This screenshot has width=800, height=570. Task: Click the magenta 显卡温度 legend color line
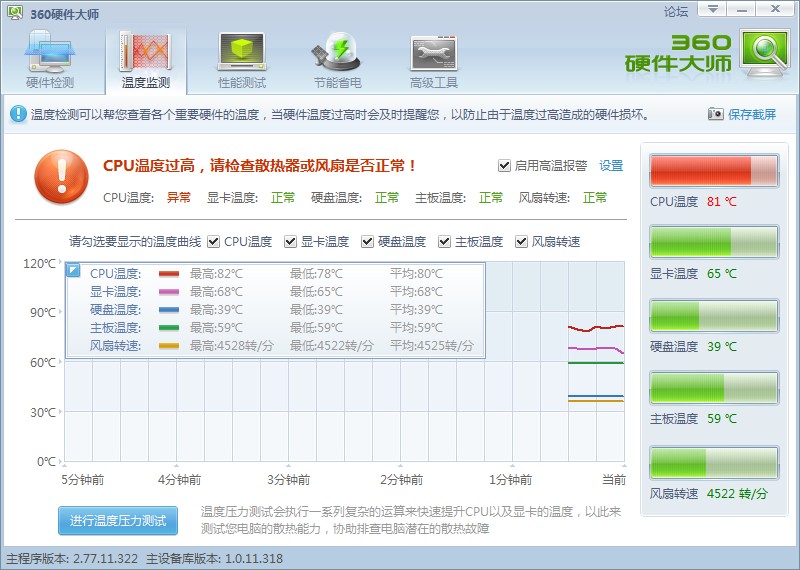point(169,292)
